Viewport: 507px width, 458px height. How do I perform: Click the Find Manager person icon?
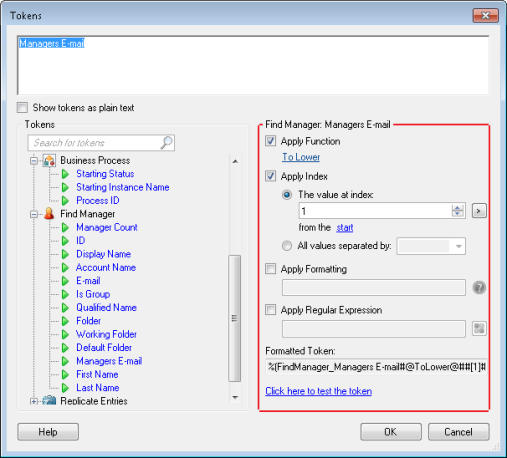tap(49, 214)
